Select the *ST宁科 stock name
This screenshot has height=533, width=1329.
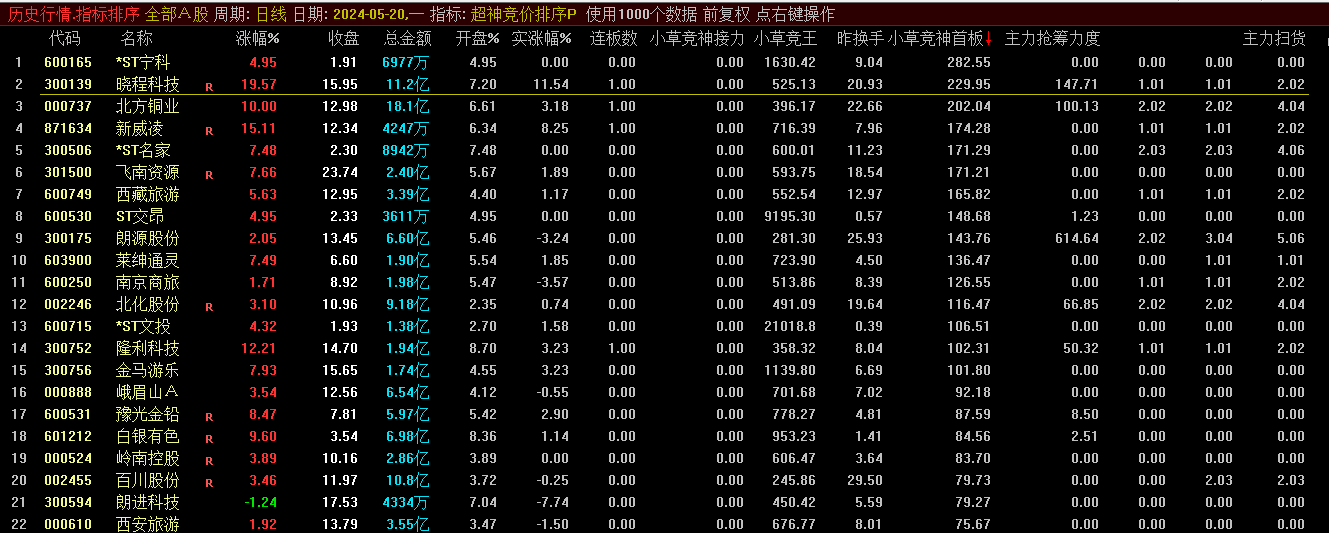[x=143, y=62]
